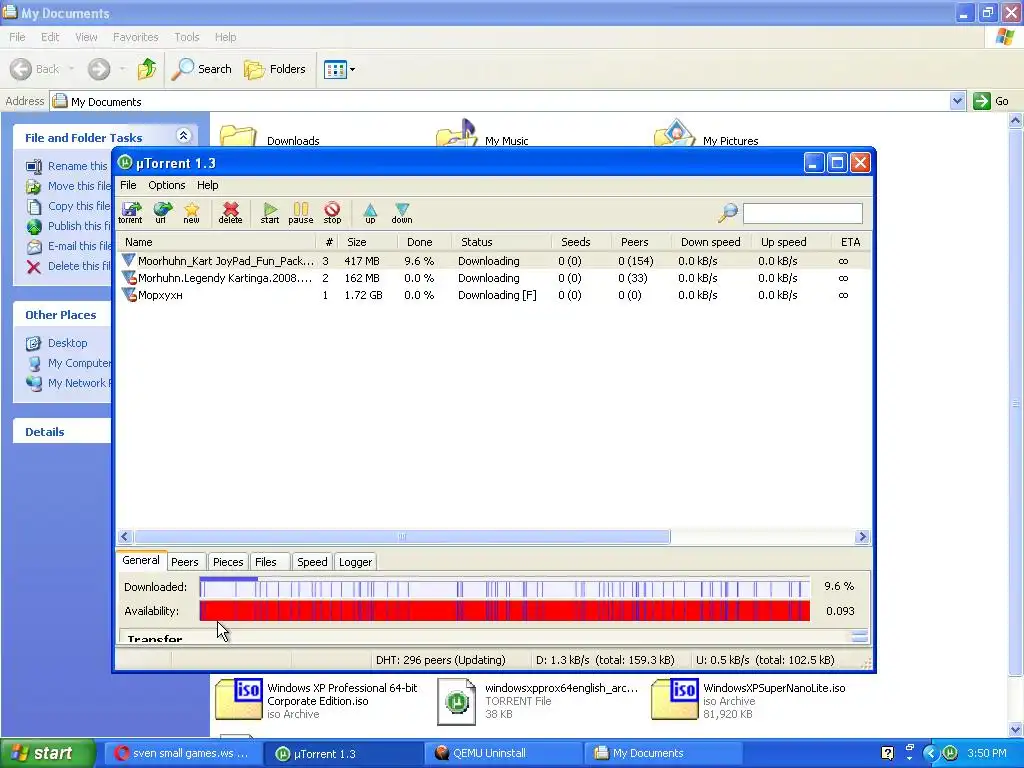Click the torrent list scroll left arrow
This screenshot has width=1024, height=768.
pos(125,537)
